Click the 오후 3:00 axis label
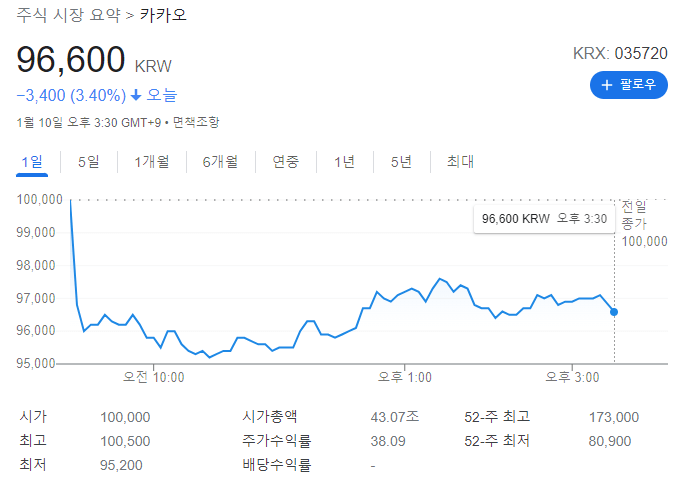 click(572, 377)
